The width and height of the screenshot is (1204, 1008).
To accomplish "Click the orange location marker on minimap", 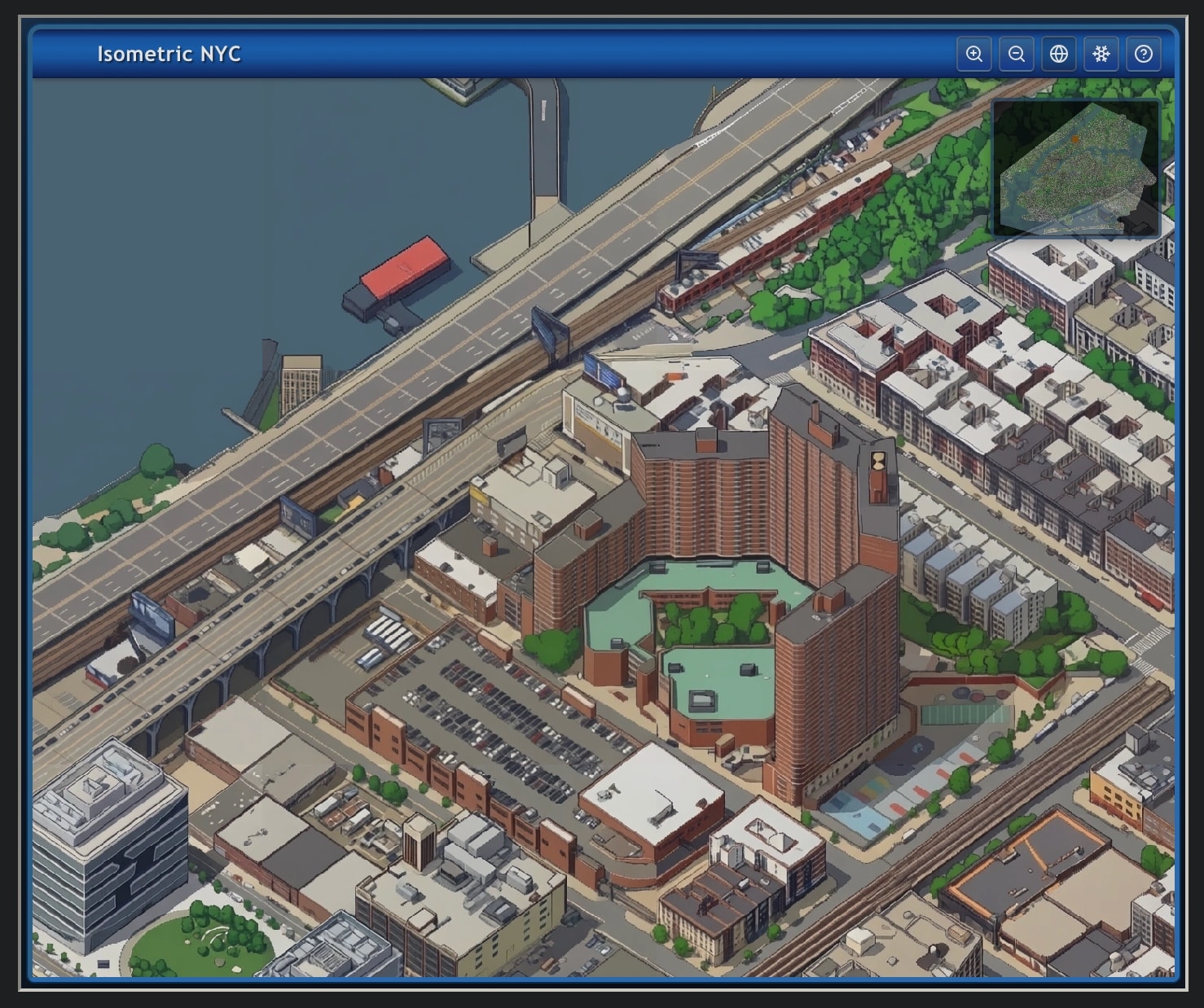I will (x=1075, y=140).
